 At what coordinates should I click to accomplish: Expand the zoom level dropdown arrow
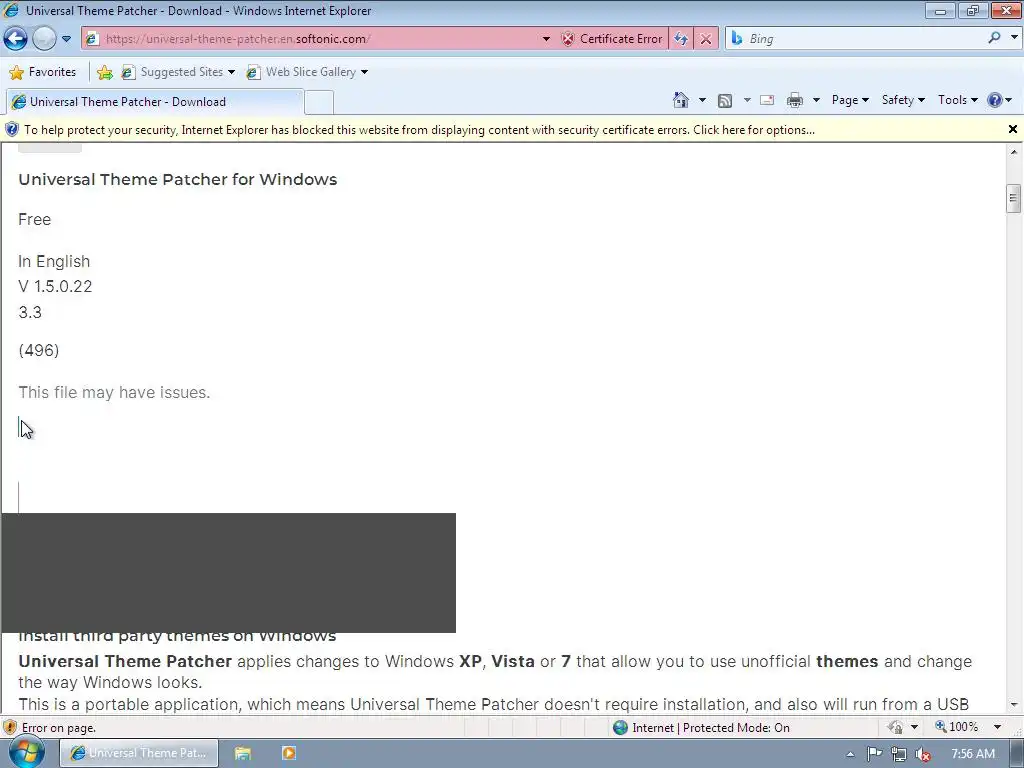(x=997, y=727)
